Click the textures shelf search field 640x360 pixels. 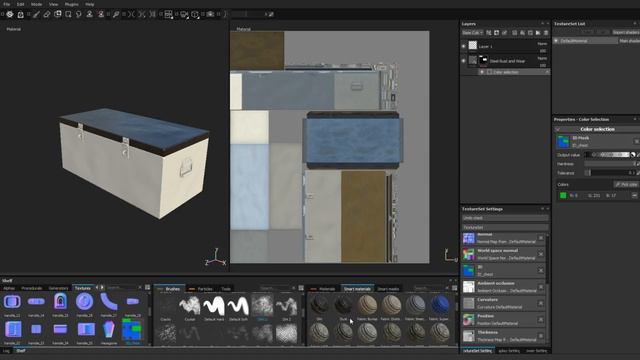(122, 288)
